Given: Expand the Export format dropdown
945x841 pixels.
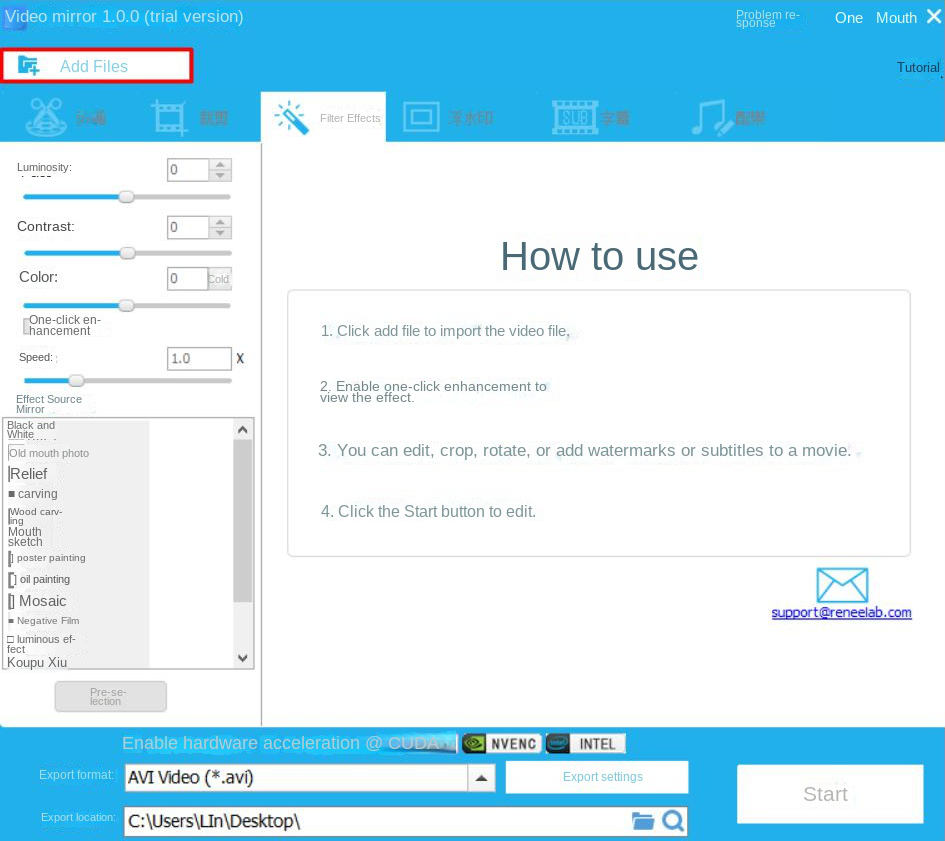Looking at the screenshot, I should click(x=482, y=777).
